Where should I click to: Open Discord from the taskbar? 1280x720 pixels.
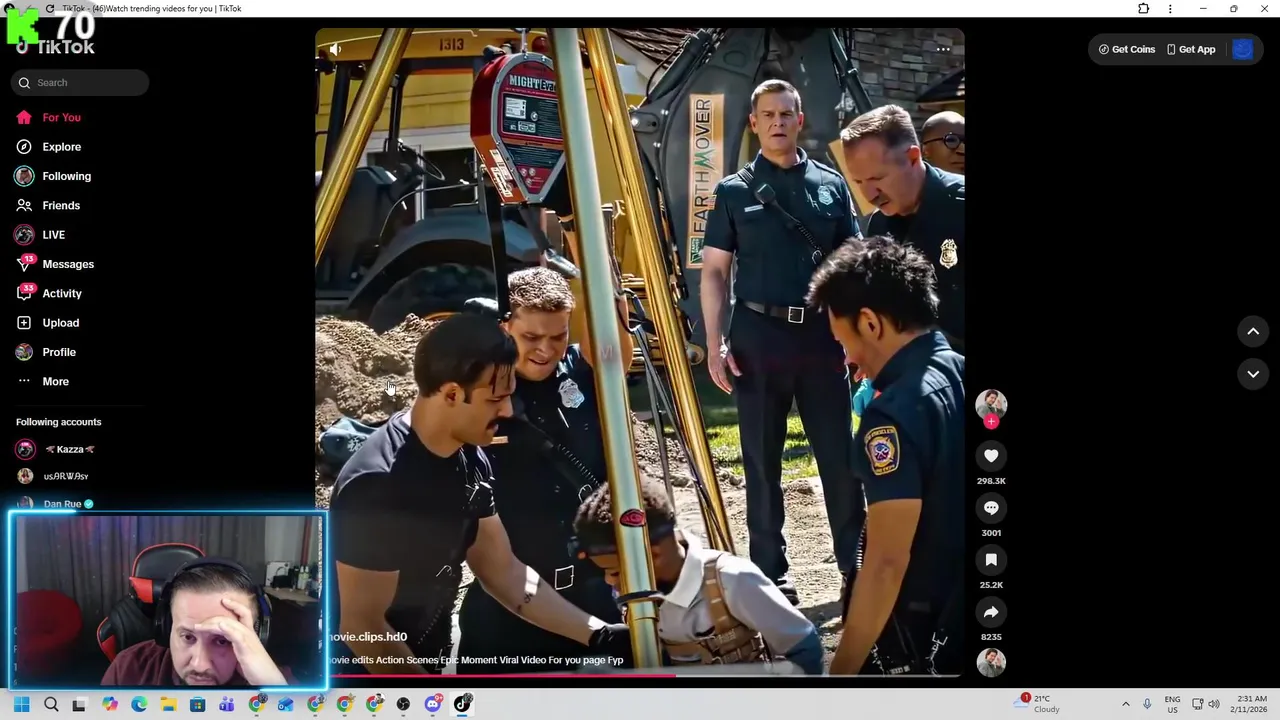(433, 705)
